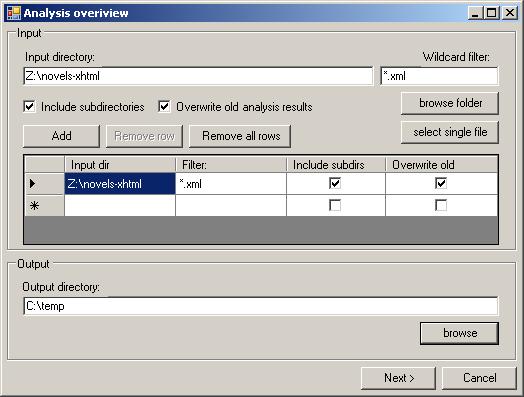The image size is (524, 397).
Task: Focus the Wildcard filter text field
Action: (439, 76)
